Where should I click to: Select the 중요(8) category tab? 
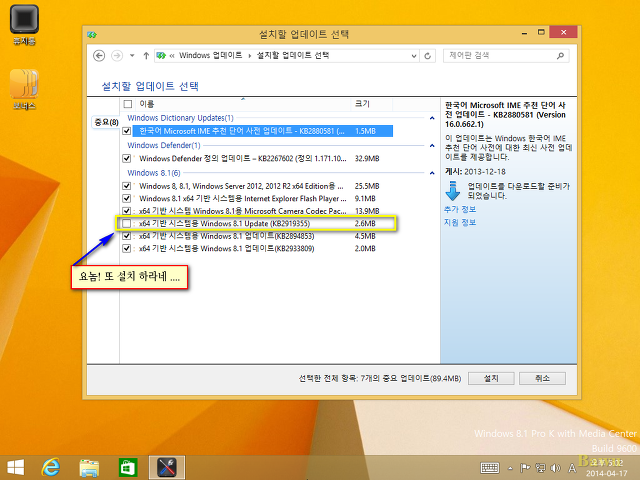(106, 122)
